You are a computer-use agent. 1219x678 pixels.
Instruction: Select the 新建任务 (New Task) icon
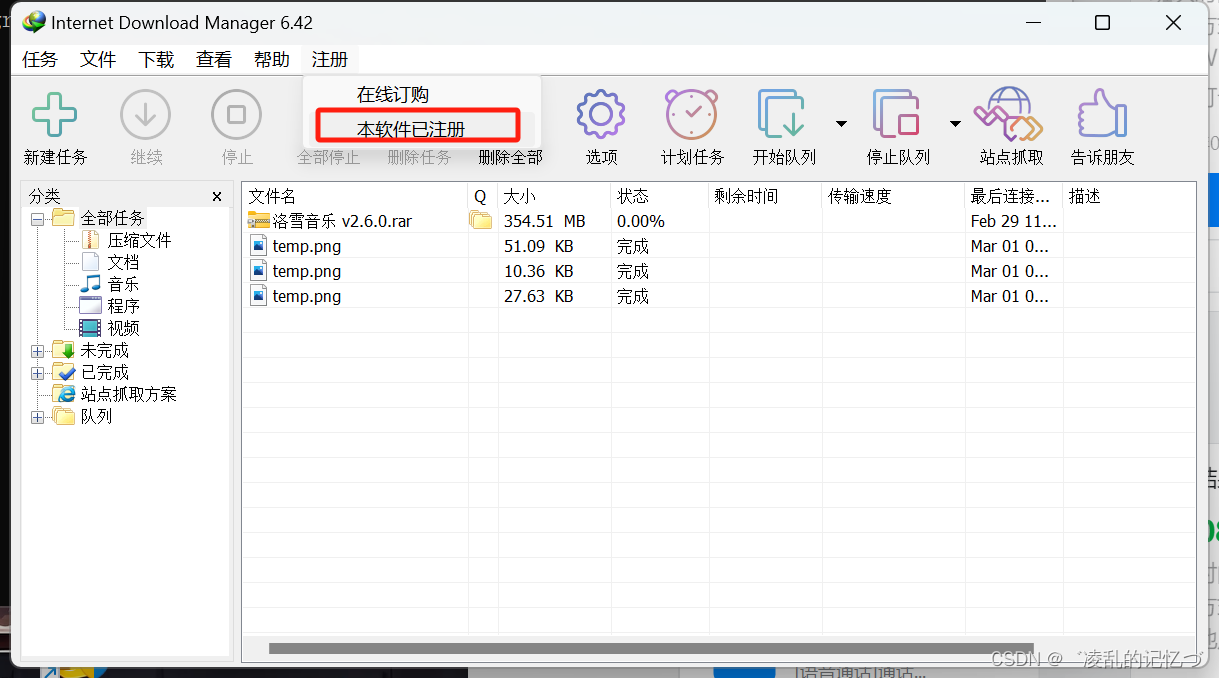pyautogui.click(x=55, y=118)
